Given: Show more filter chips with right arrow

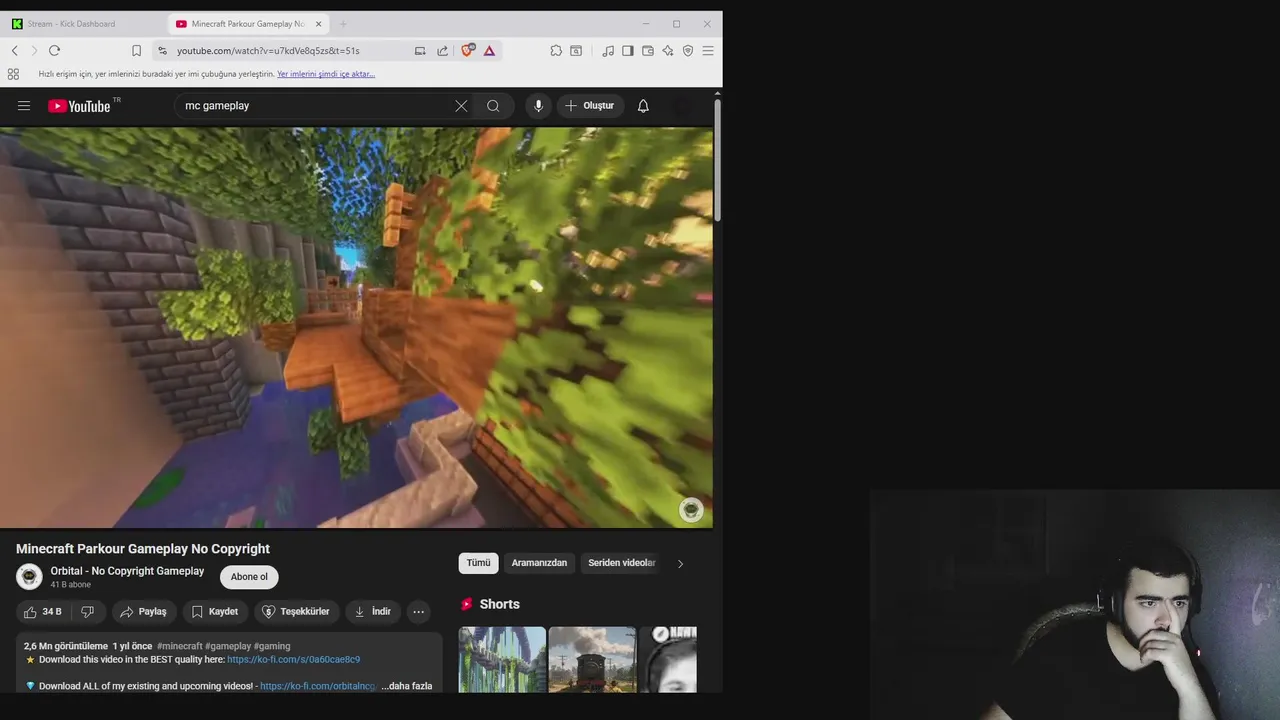Looking at the screenshot, I should [680, 564].
